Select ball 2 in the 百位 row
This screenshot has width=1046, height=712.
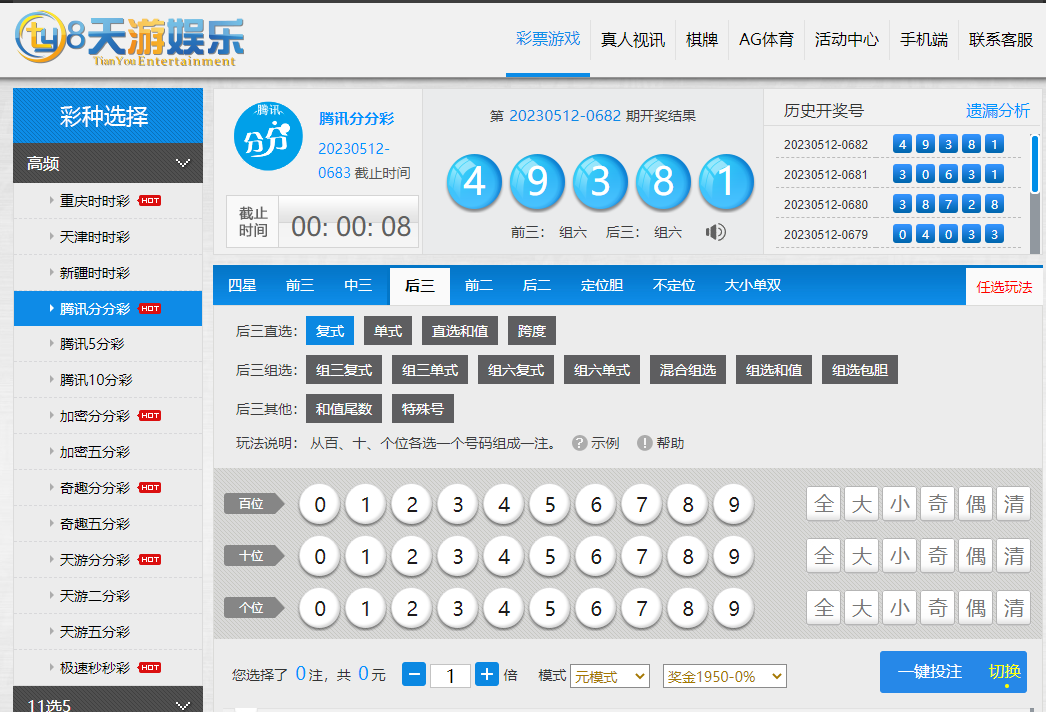412,504
